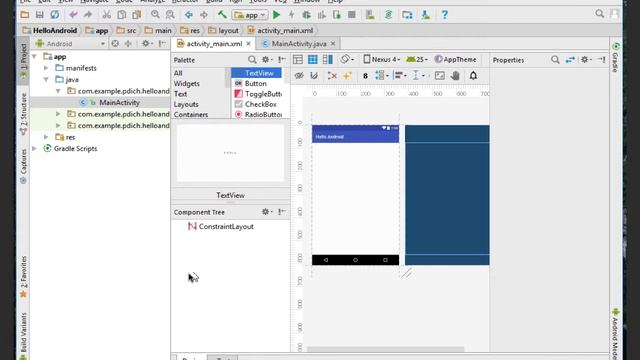Expand the manifests folder
640x360 pixels.
click(x=46, y=68)
